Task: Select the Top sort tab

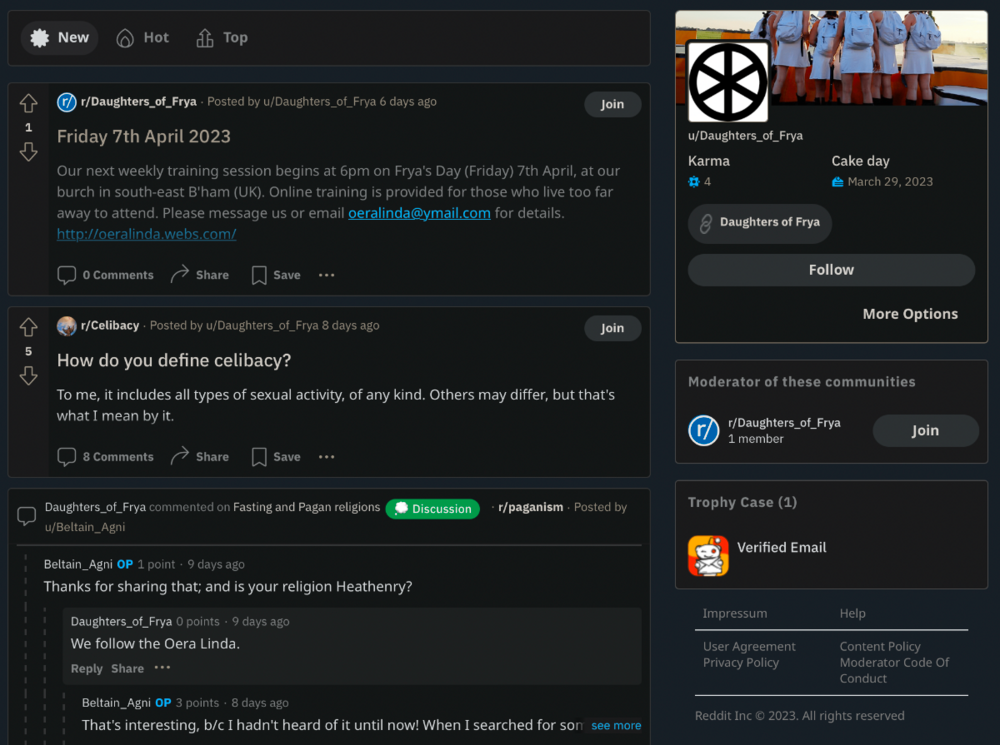Action: point(222,38)
